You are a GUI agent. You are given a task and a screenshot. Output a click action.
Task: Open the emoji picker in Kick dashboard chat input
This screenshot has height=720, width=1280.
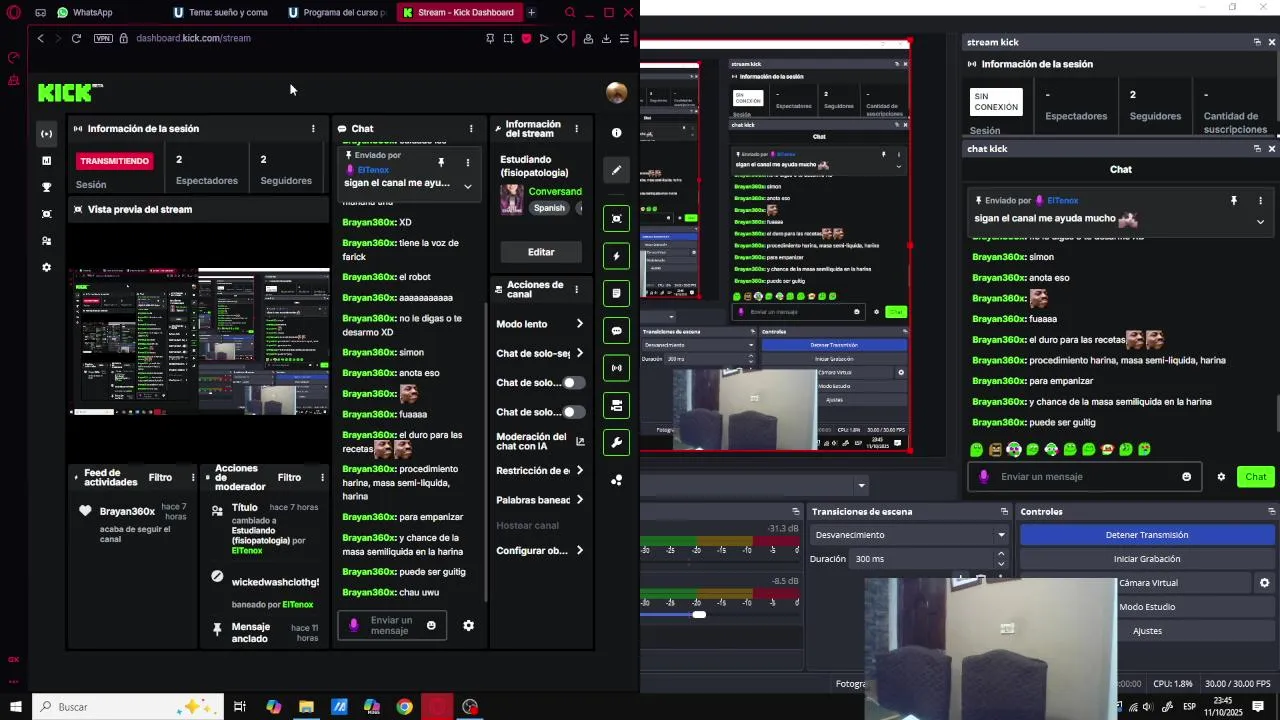(431, 626)
